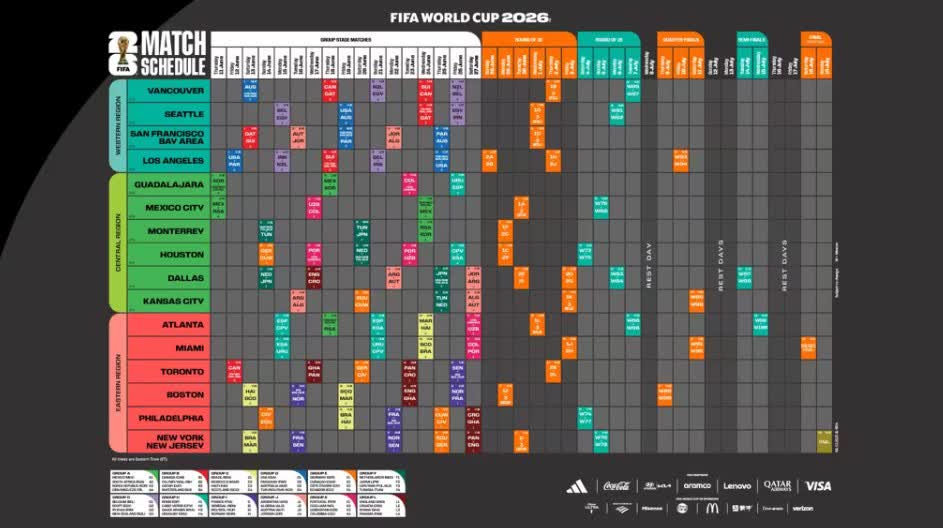Select the Visa sponsor logo
This screenshot has width=943, height=528.
[x=817, y=486]
